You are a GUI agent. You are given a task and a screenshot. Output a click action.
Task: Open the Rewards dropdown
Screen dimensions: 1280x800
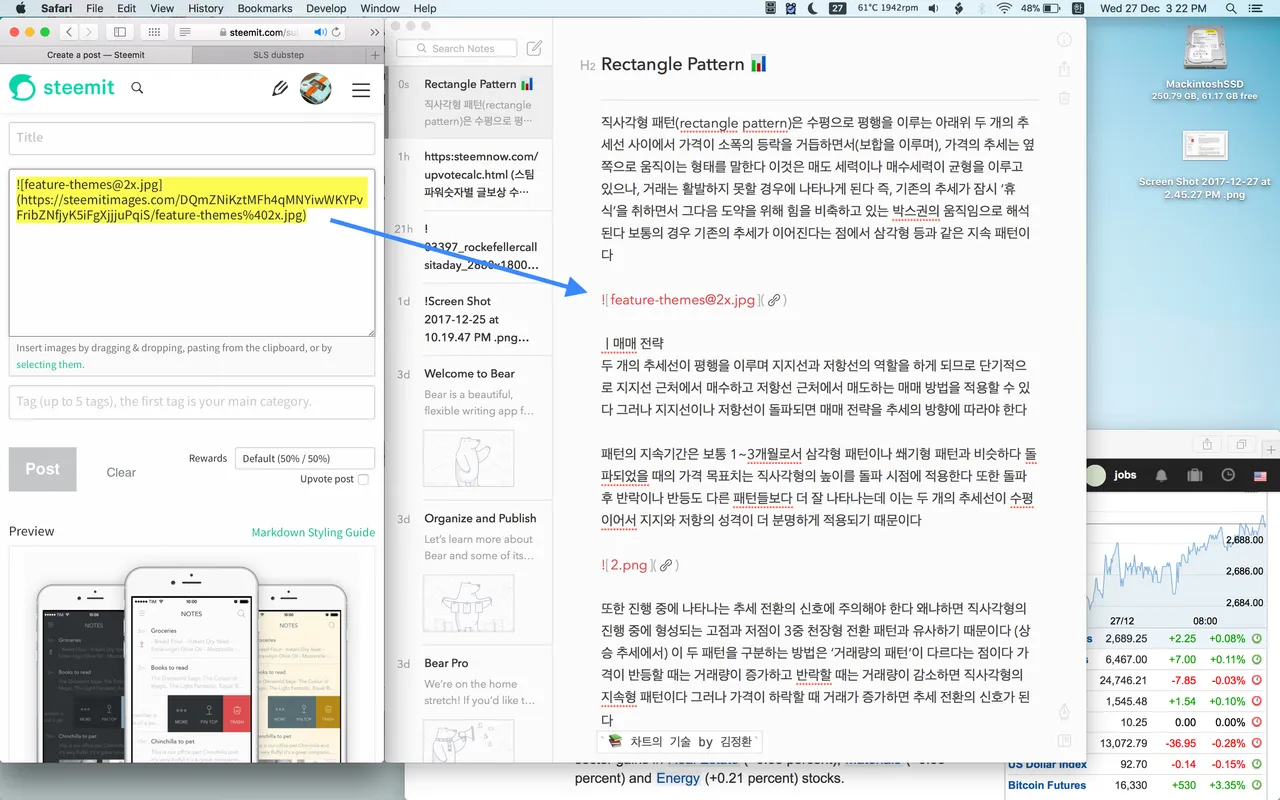[x=305, y=458]
